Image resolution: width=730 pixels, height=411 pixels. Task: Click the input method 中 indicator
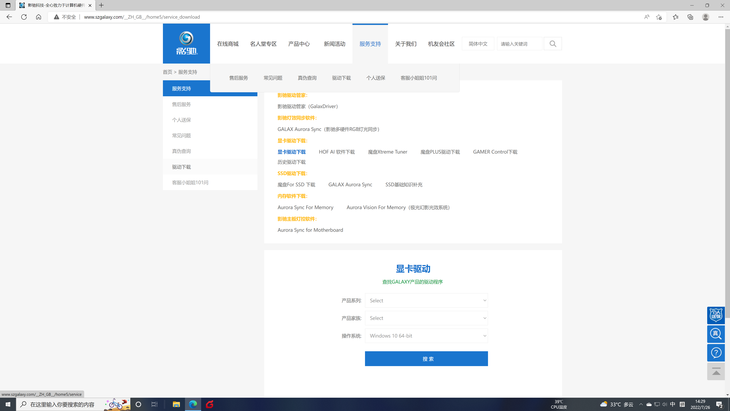673,404
